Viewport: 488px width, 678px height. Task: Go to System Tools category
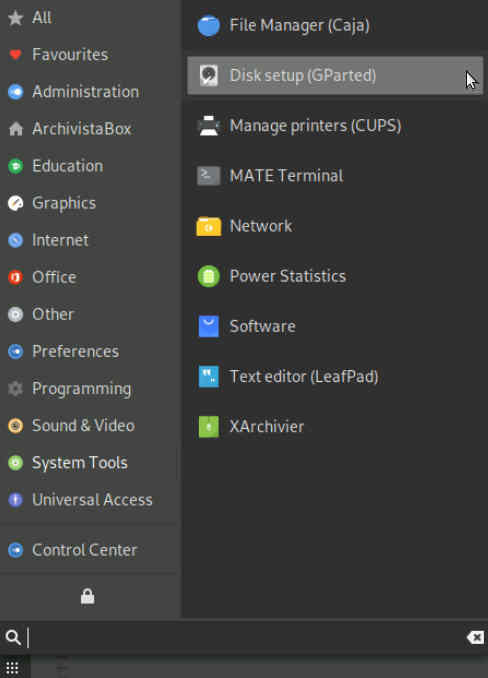point(80,463)
